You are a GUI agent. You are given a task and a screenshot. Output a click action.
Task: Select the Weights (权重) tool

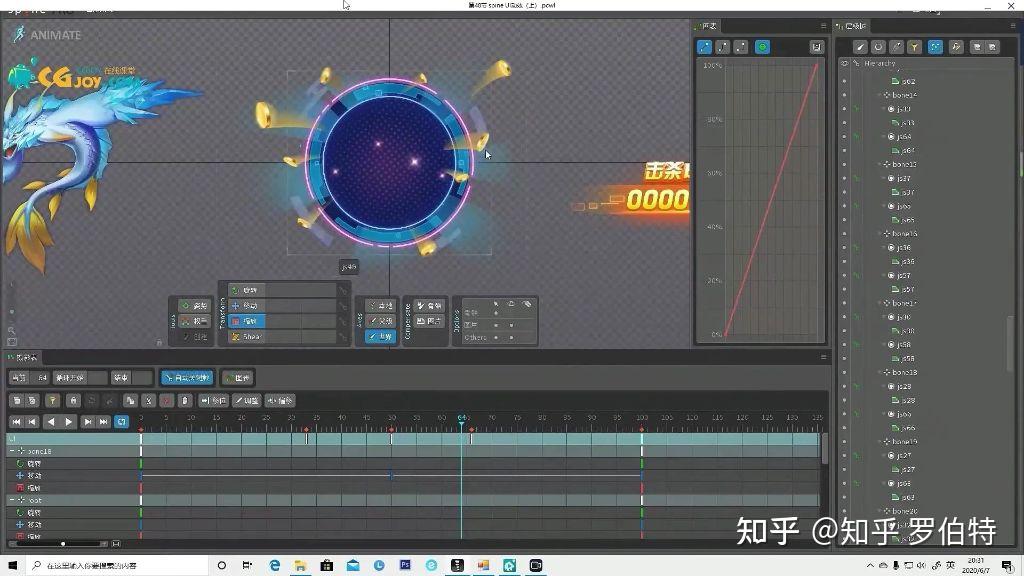(193, 321)
